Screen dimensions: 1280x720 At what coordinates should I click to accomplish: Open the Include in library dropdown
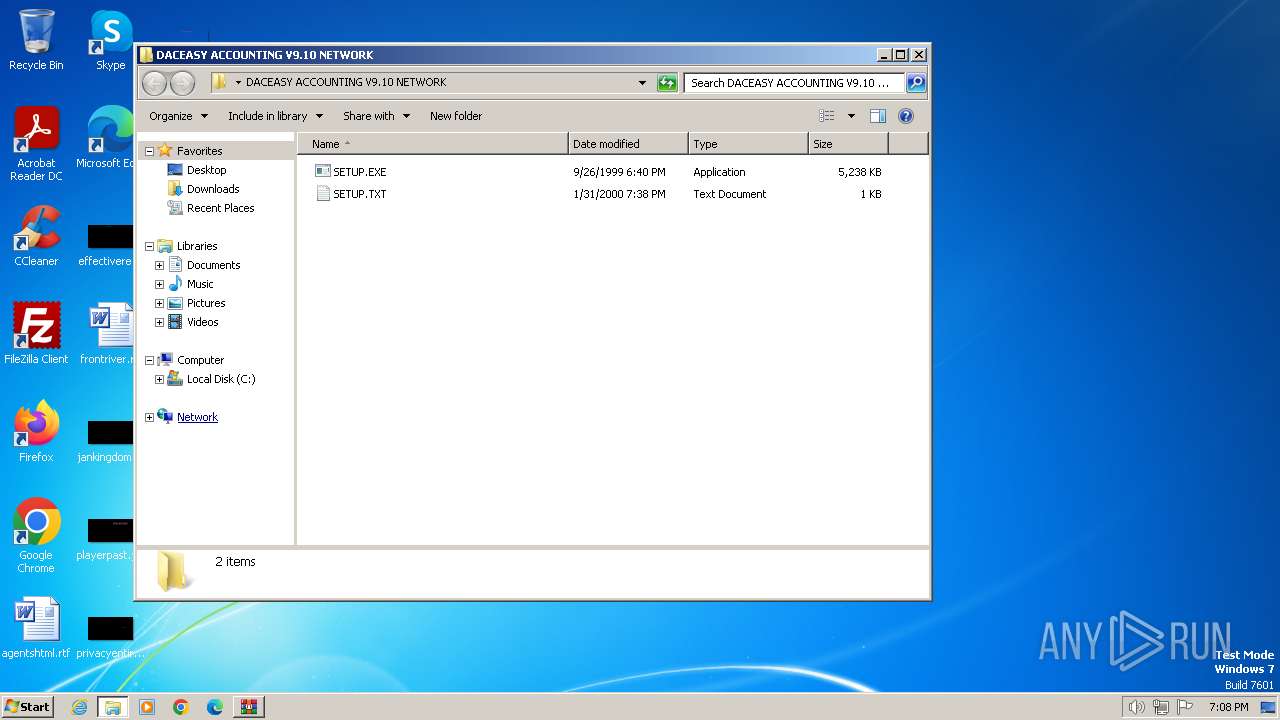(275, 116)
